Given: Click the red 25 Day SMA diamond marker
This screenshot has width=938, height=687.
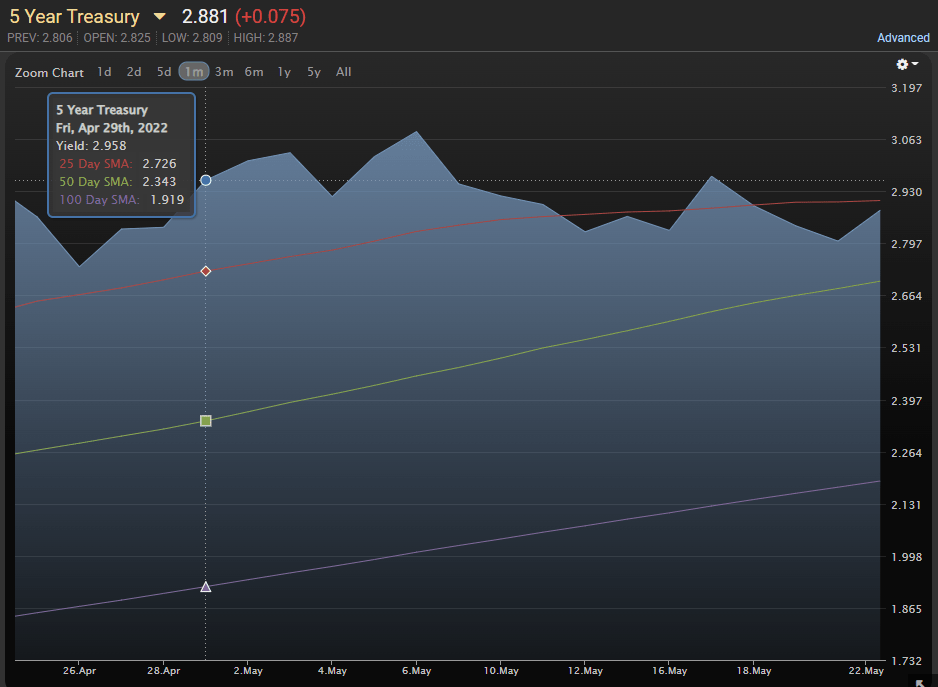Looking at the screenshot, I should (206, 271).
